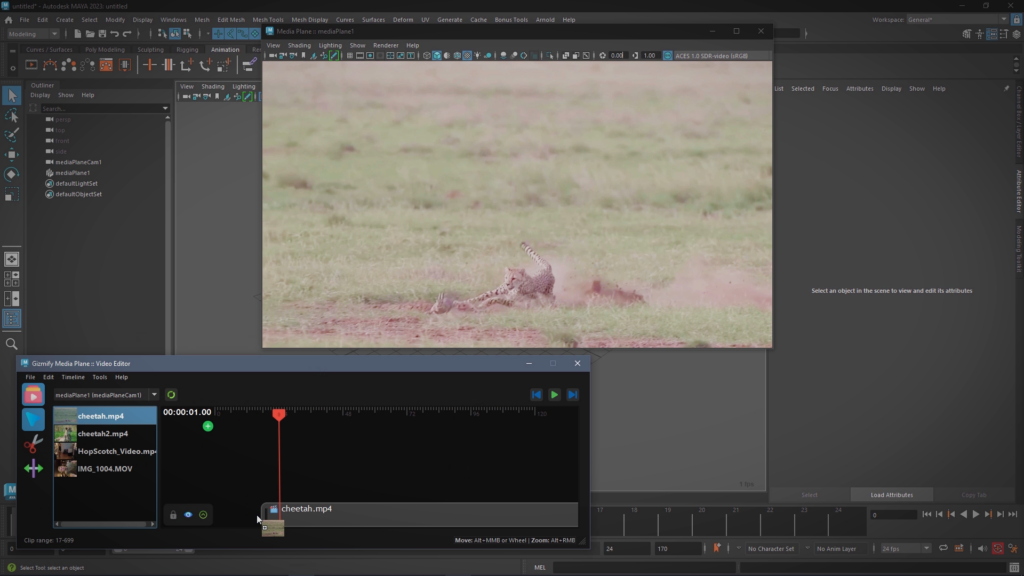Toggle the loop playback icon in the range slider
1024x576 pixels.
944,549
